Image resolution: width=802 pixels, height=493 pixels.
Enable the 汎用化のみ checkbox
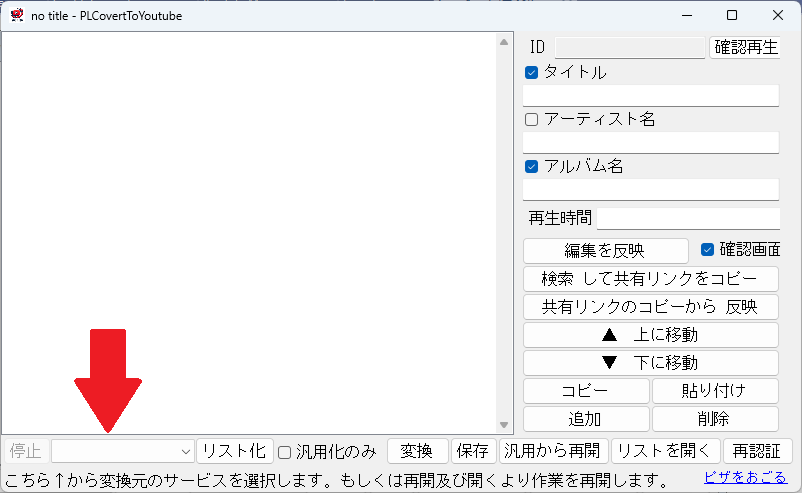285,451
